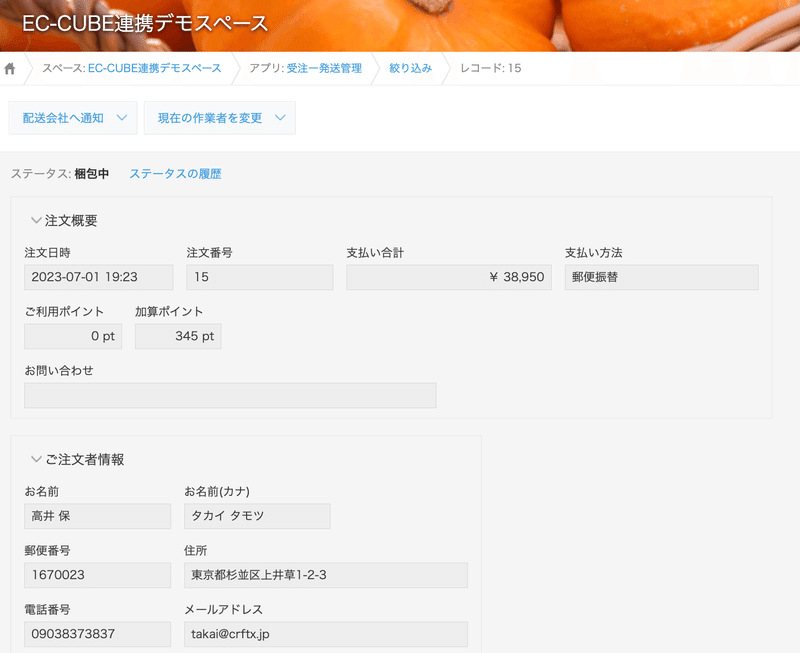Click the 注文番号 field showing 15

[x=260, y=277]
